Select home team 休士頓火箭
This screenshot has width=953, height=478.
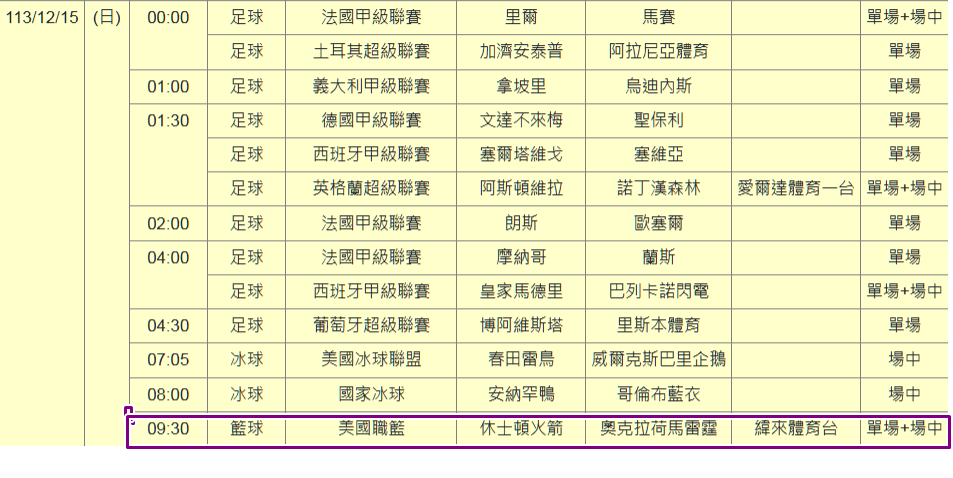click(521, 429)
